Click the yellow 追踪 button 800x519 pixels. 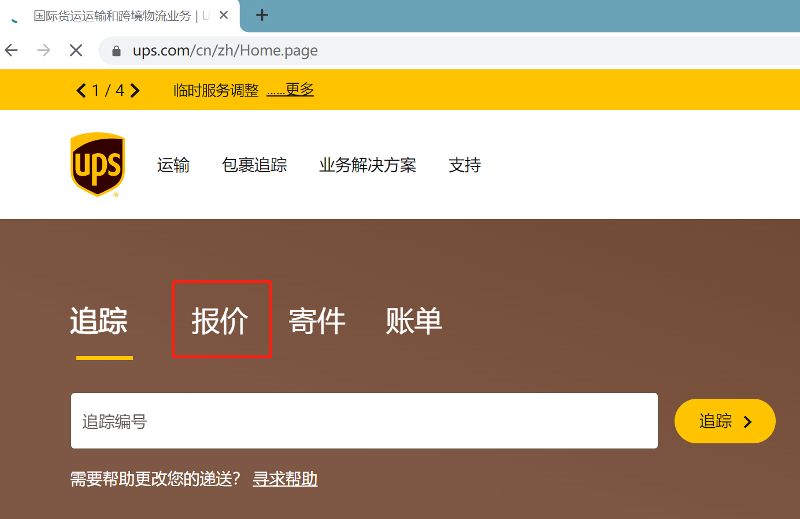725,421
